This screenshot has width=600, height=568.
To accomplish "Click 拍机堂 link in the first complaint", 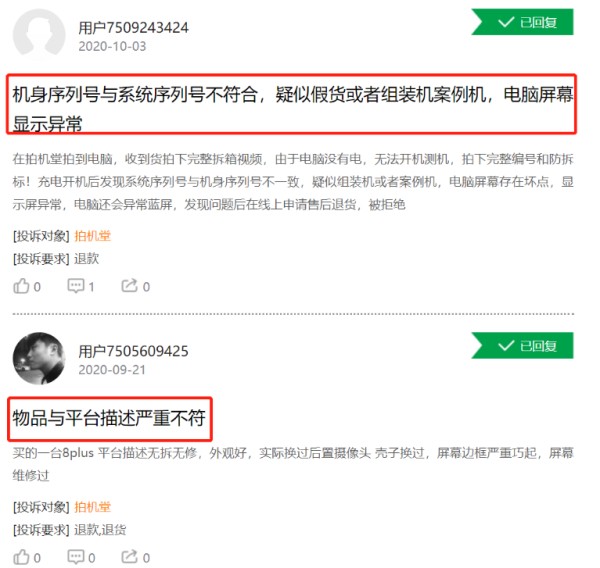I will pos(92,236).
